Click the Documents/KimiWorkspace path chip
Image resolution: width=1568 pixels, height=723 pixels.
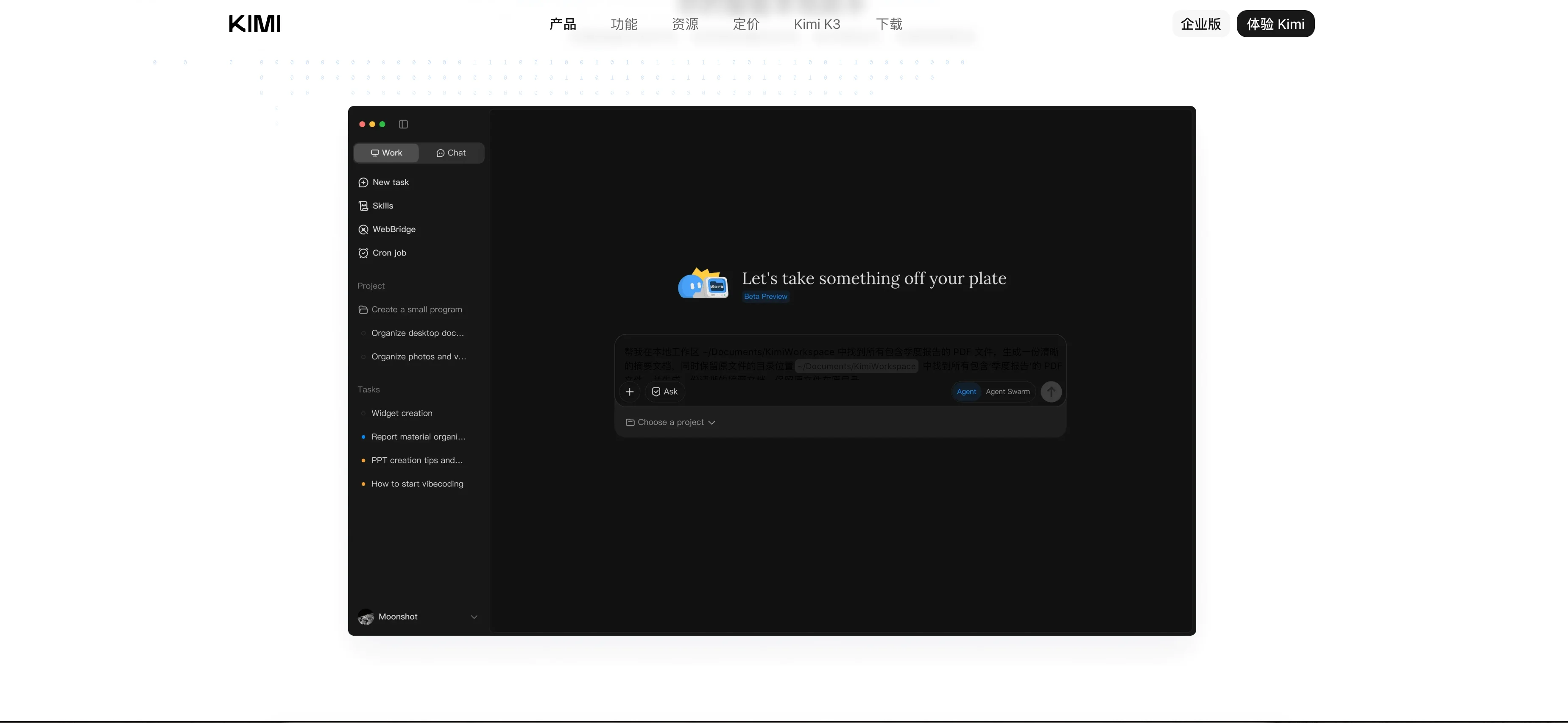coord(857,366)
